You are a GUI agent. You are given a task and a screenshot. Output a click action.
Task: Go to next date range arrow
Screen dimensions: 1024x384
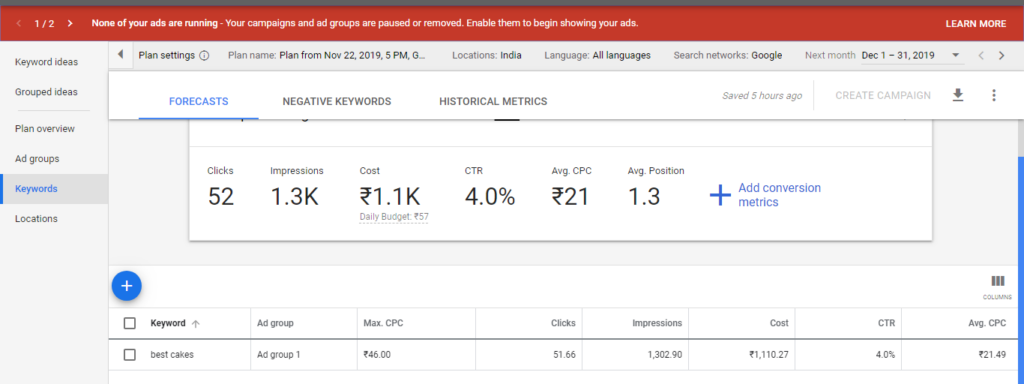click(x=1001, y=56)
